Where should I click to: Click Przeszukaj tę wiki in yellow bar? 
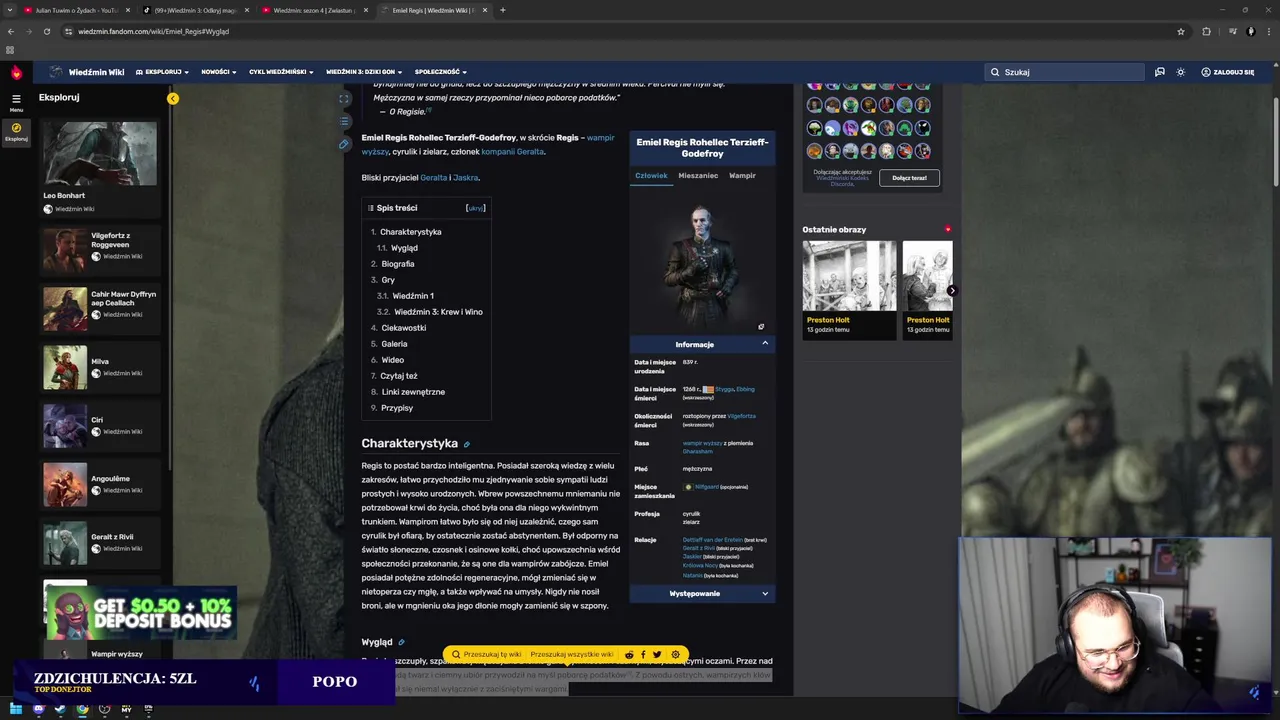coord(487,654)
